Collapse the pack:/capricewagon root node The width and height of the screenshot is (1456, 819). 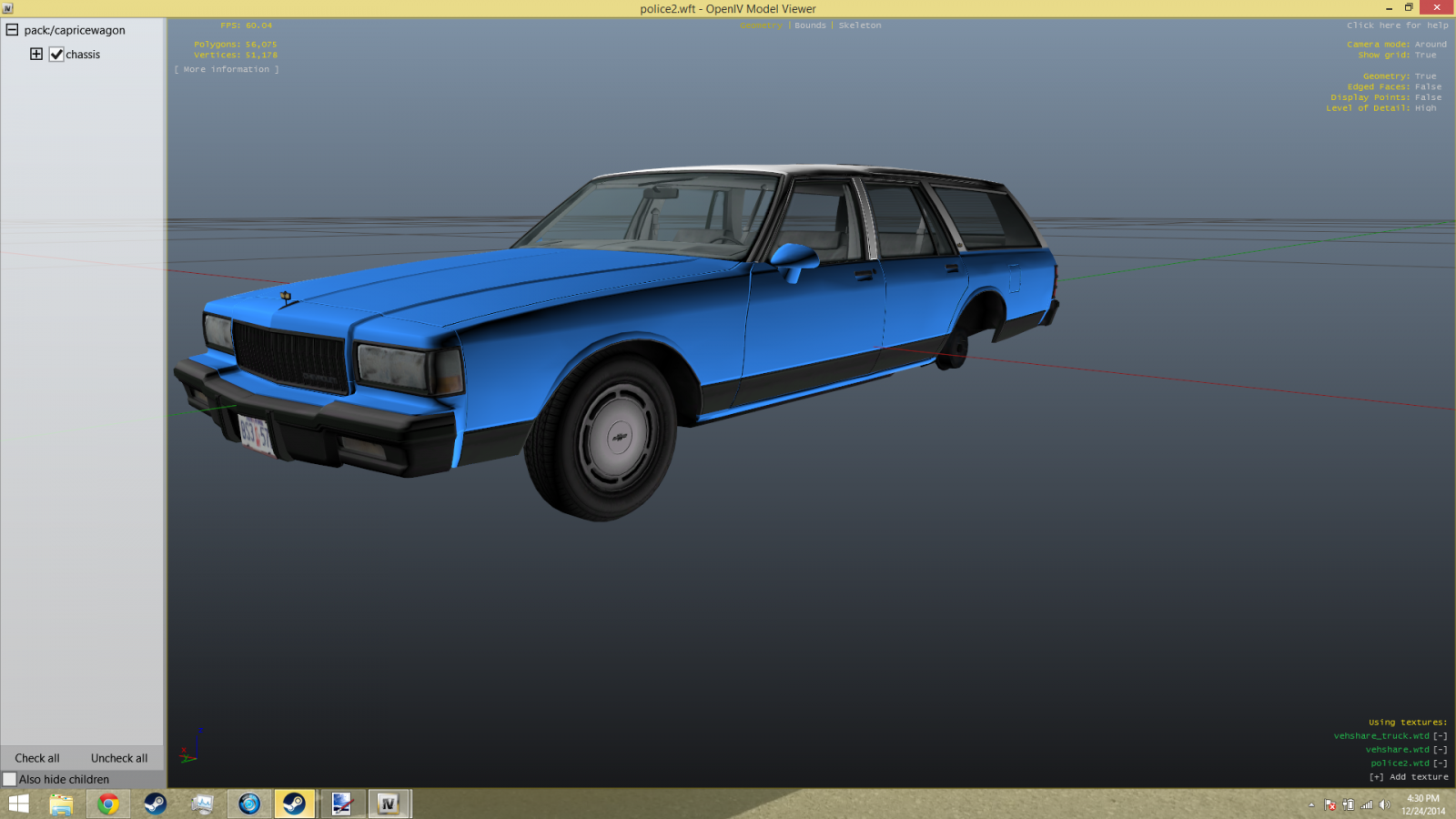[x=12, y=30]
